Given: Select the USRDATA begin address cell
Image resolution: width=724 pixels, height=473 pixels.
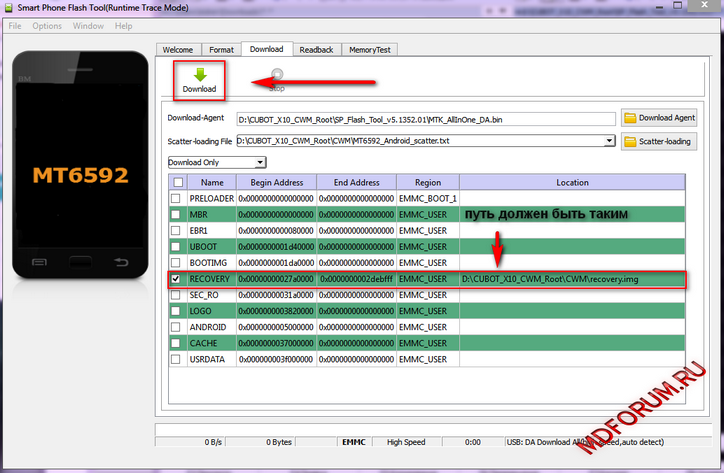Looking at the screenshot, I should pyautogui.click(x=277, y=359).
